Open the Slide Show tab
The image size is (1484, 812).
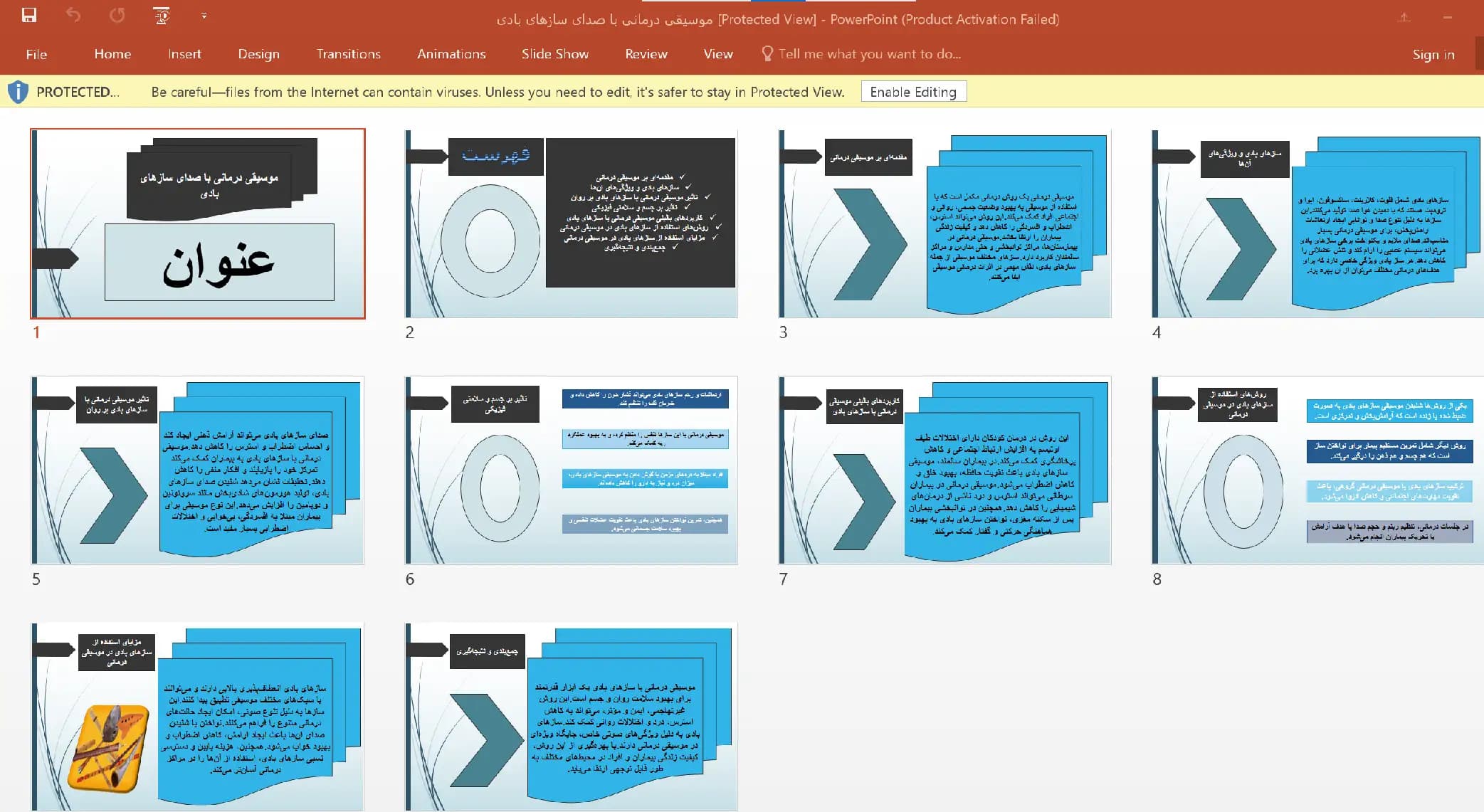554,54
